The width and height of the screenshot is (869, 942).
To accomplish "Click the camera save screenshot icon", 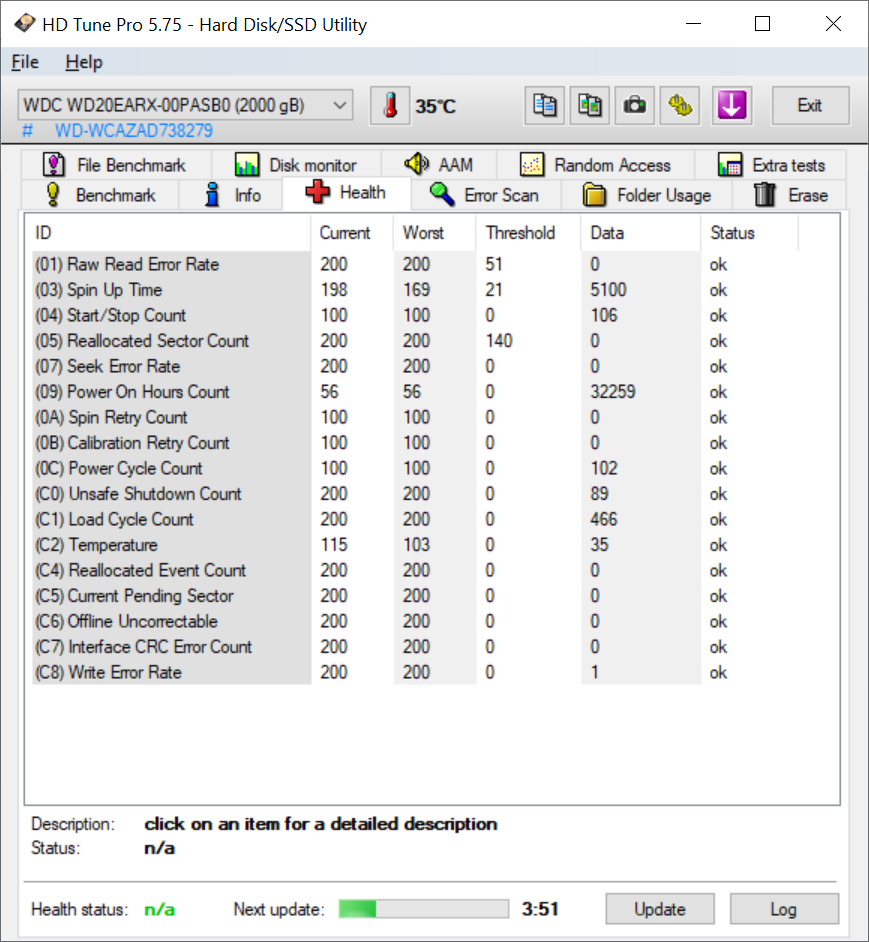I will [635, 106].
